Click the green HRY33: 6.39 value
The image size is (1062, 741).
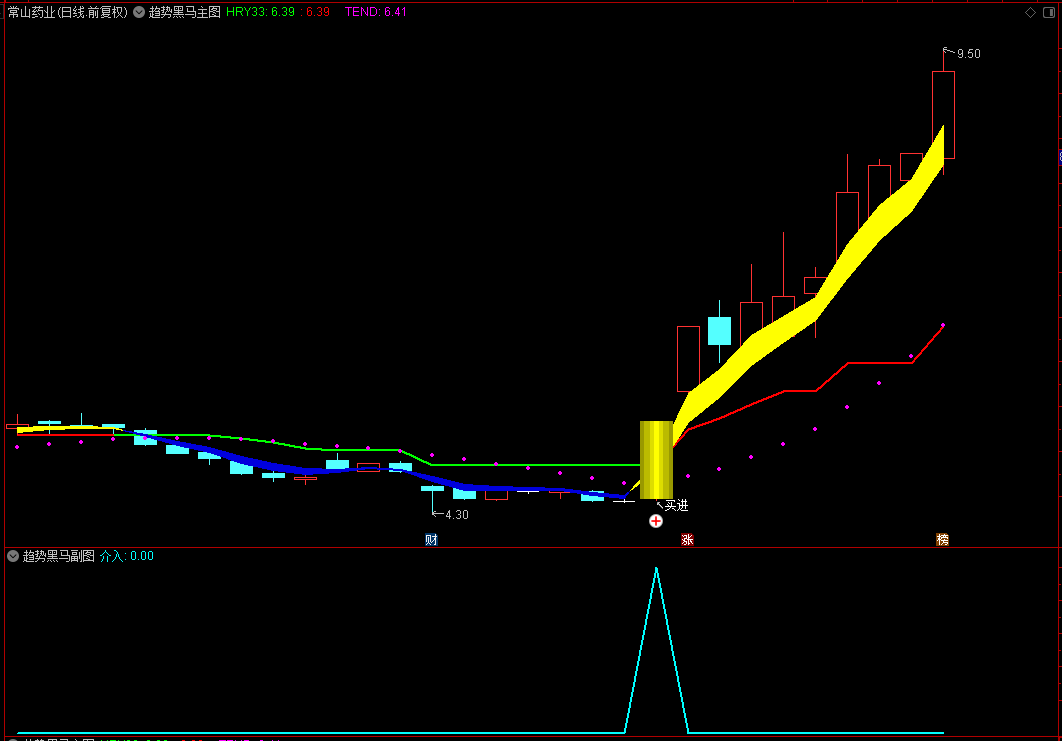coord(260,12)
